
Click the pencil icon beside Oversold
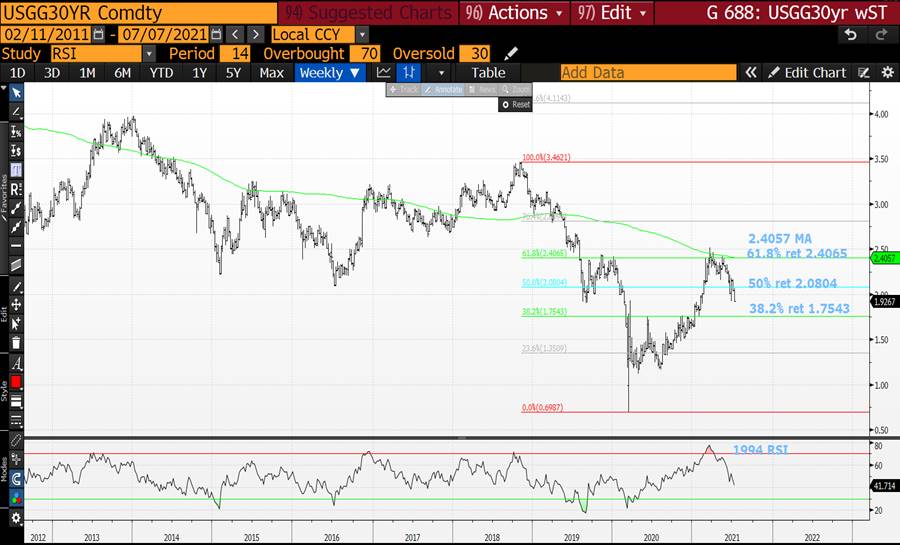511,53
